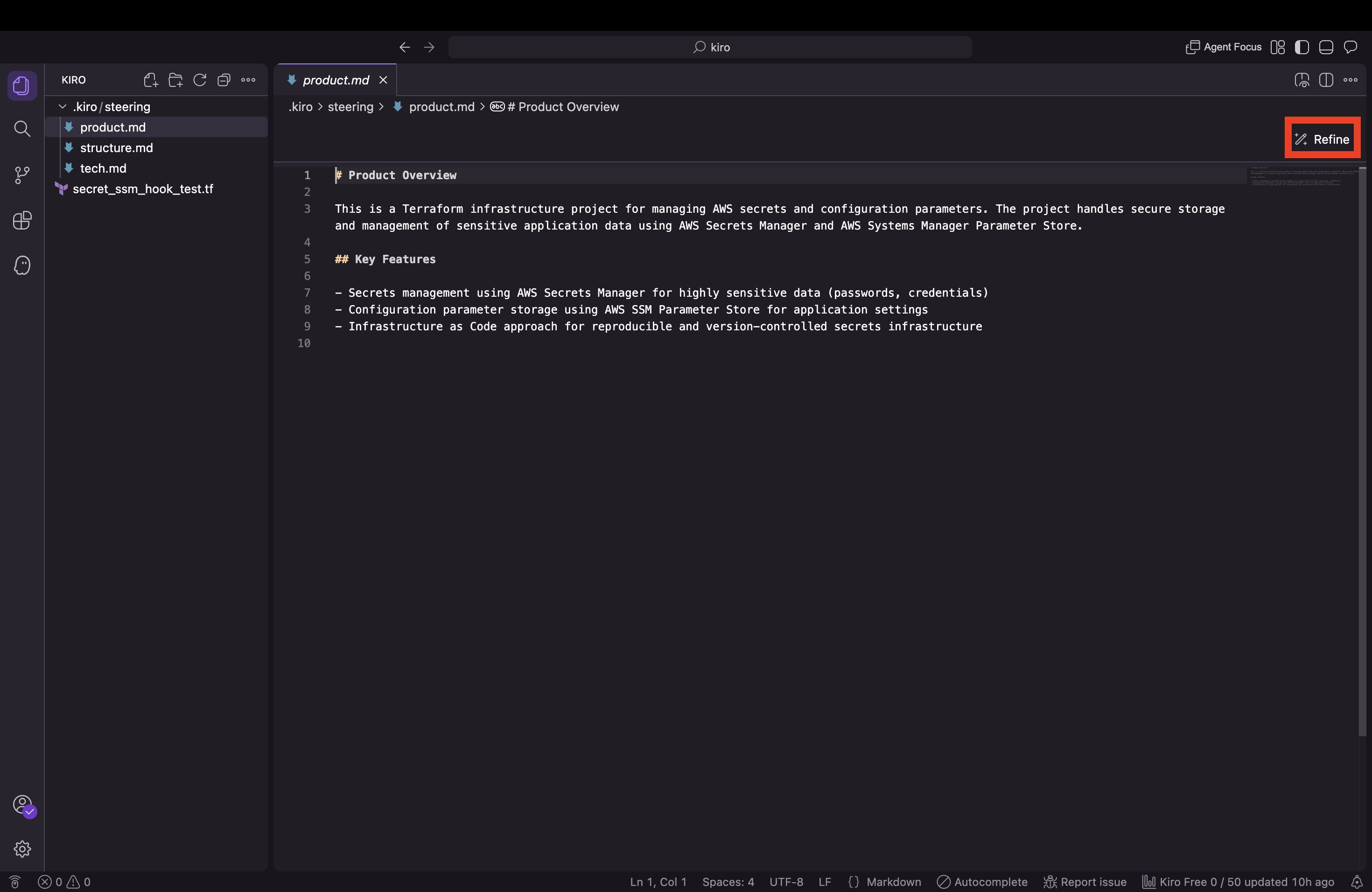Click the New File icon in explorer header
Screen dimensions: 1372x892
point(150,80)
